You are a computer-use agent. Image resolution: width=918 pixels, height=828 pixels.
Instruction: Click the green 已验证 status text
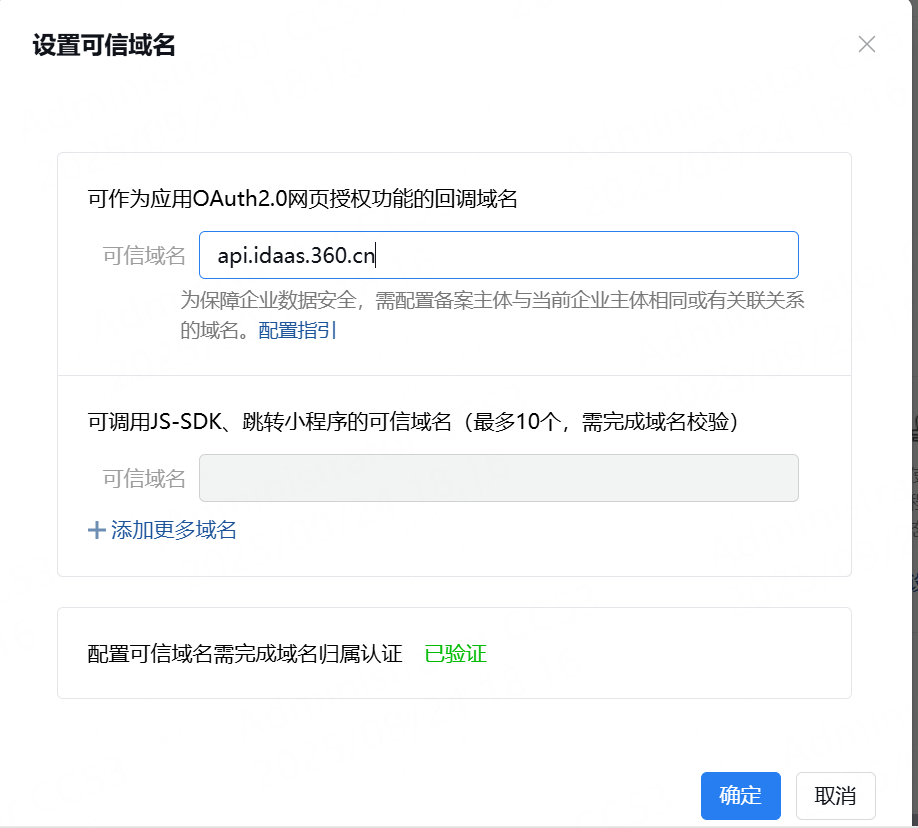(455, 654)
